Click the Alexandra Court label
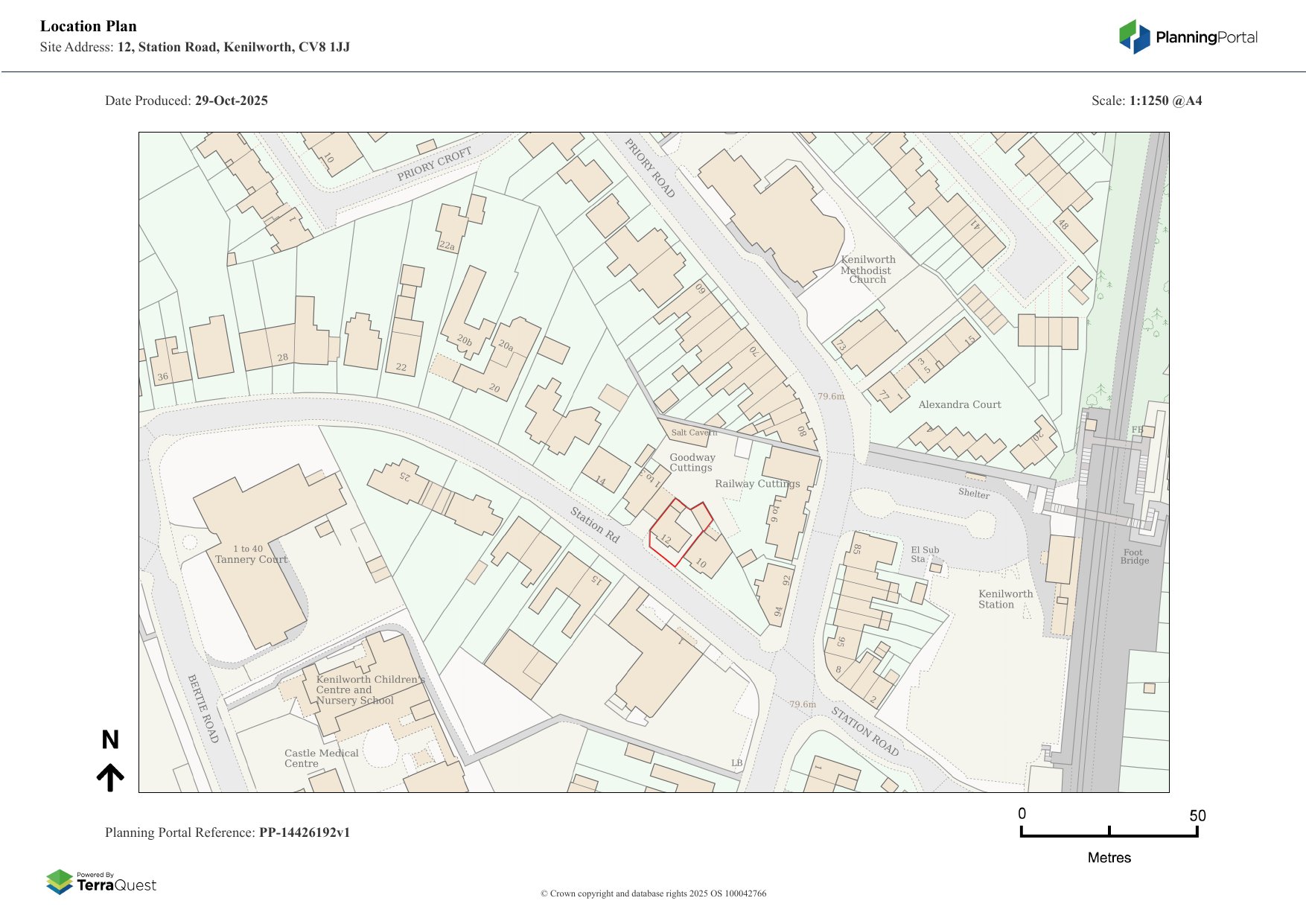This screenshot has width=1306, height=924. pos(959,405)
